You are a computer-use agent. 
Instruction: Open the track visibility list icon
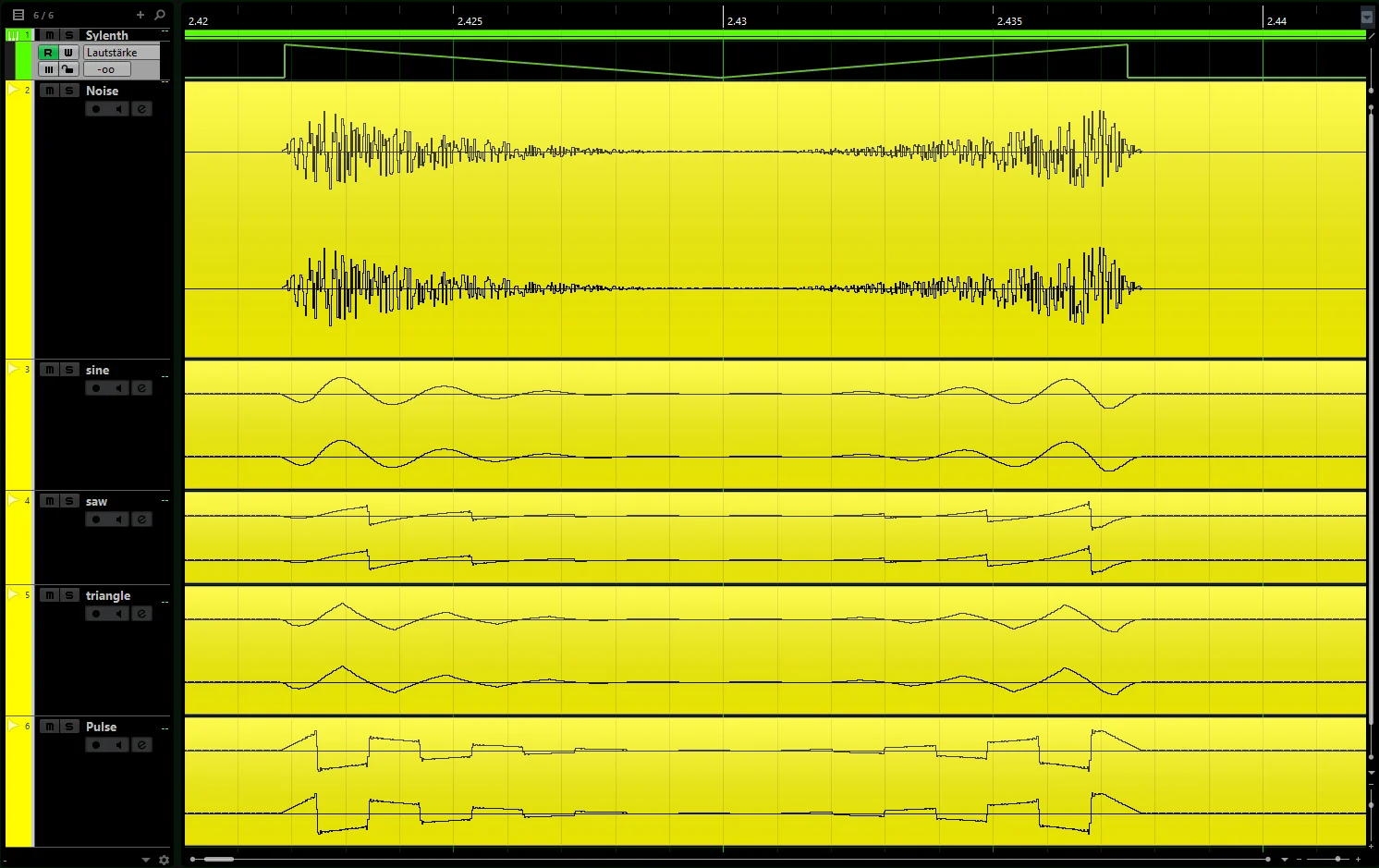click(x=18, y=15)
